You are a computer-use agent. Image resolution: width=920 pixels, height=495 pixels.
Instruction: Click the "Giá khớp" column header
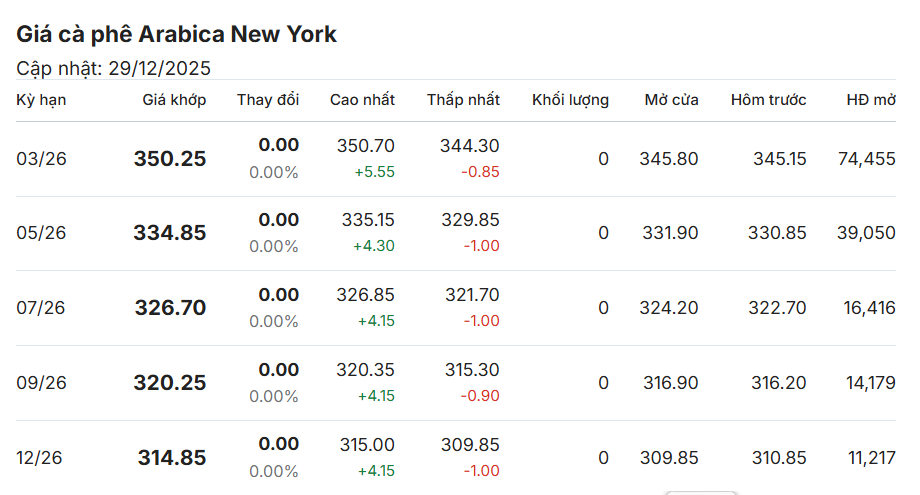coord(174,100)
